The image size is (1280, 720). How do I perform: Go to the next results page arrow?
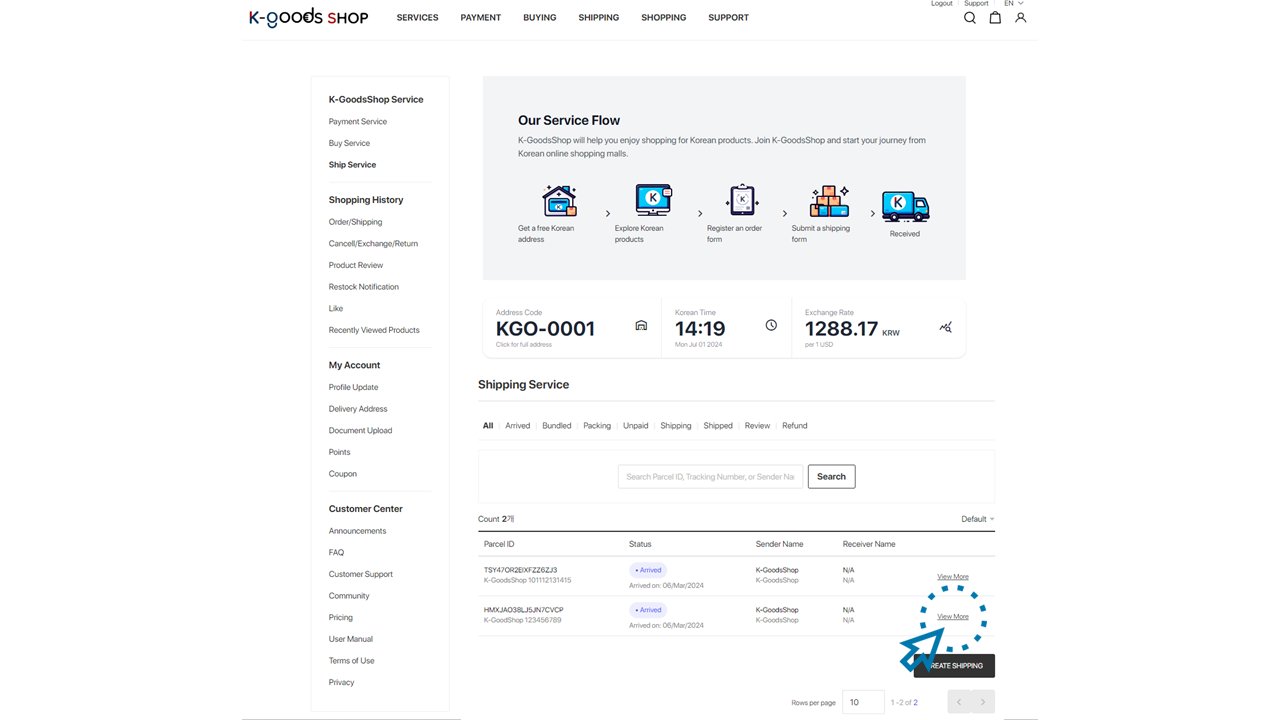982,702
